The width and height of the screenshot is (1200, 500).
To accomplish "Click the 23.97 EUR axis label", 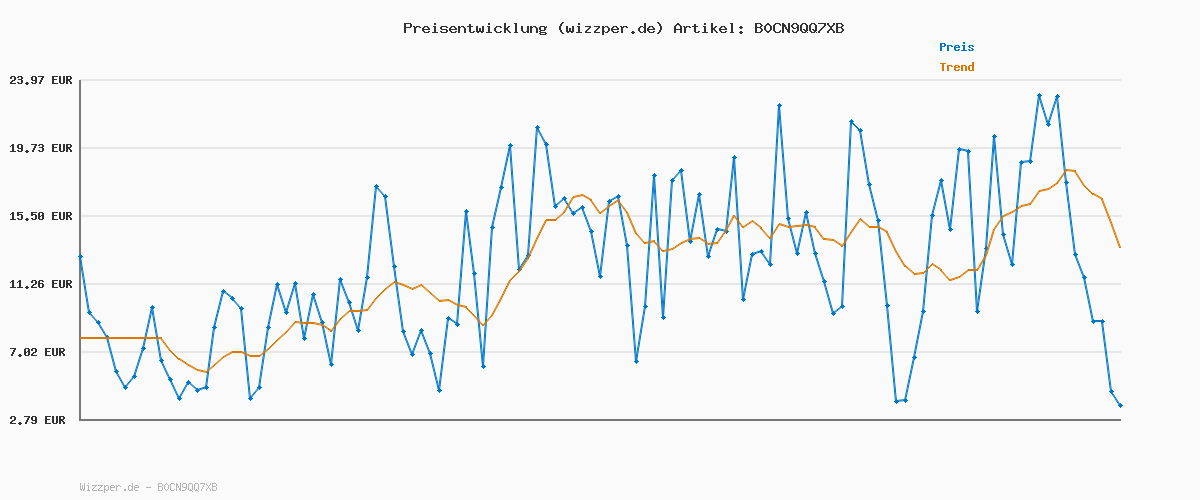I will (41, 80).
